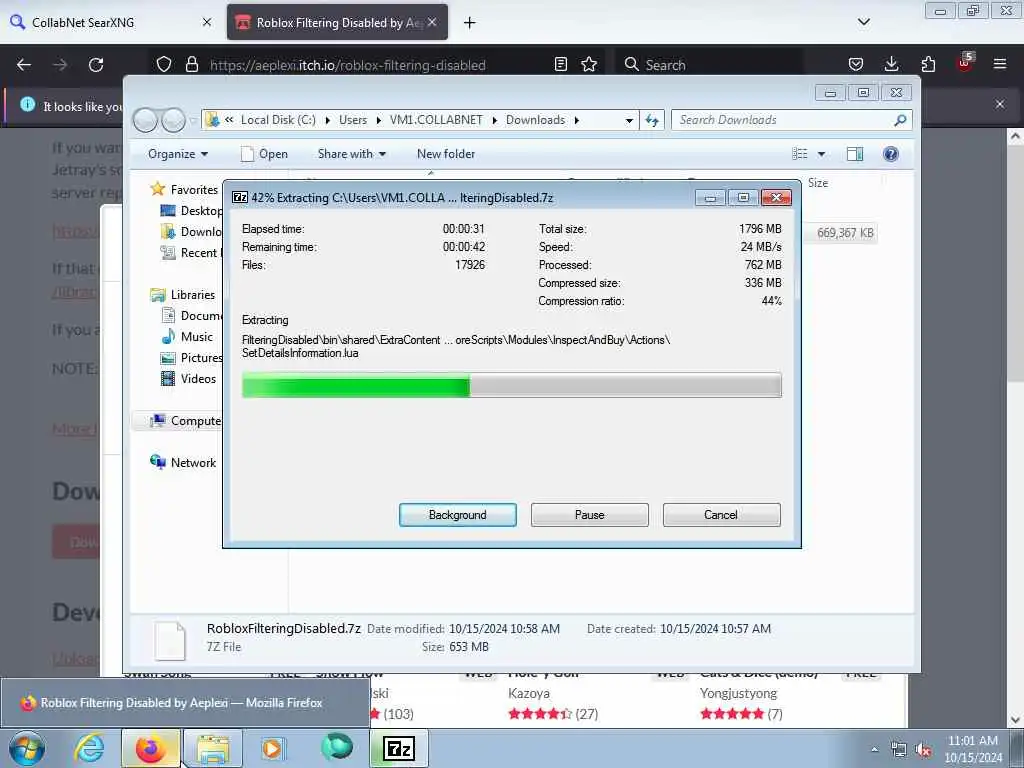
Task: Go back in Explorer navigation
Action: pos(146,120)
